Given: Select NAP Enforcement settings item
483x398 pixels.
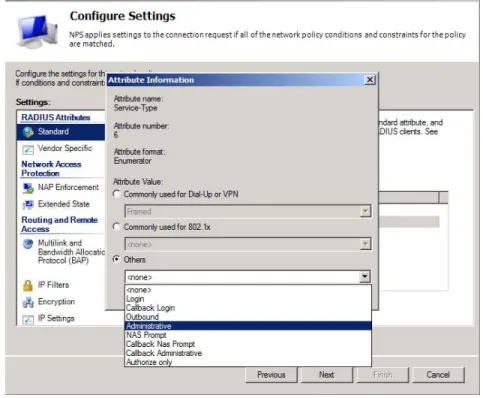Looking at the screenshot, I should (61, 188).
